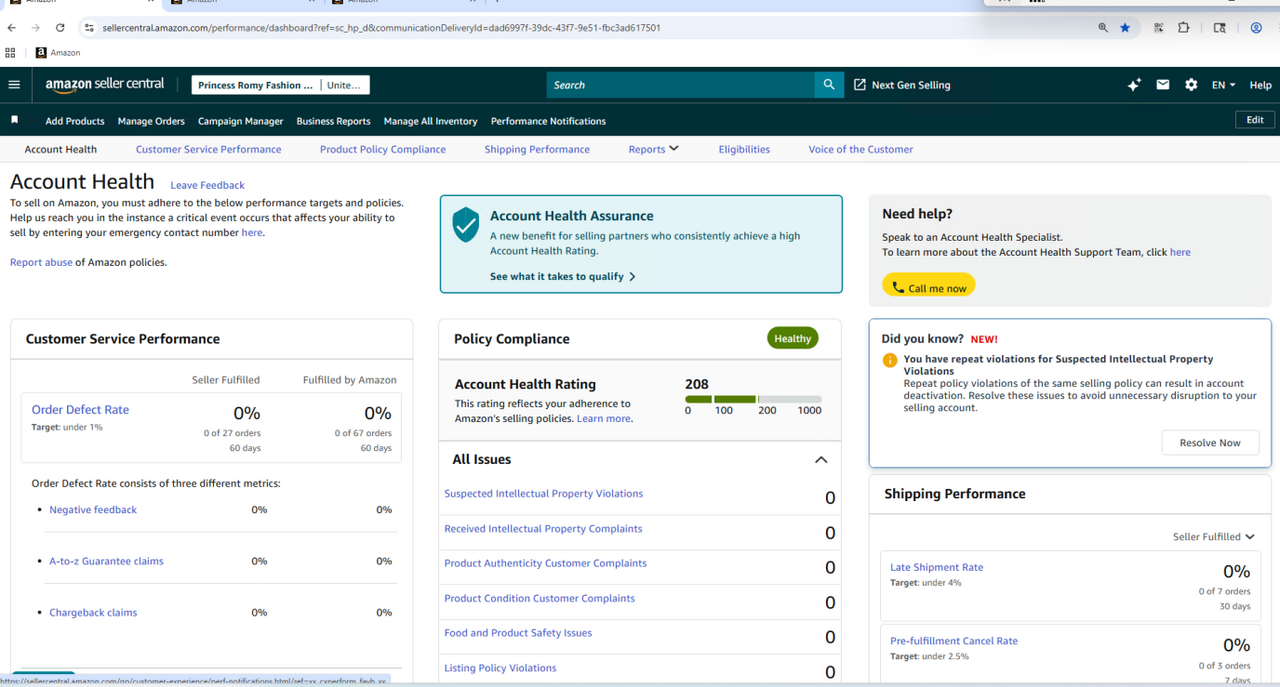Screen dimensions: 1280x687
Task: Open the Order Defect Rate link
Action: [x=80, y=410]
